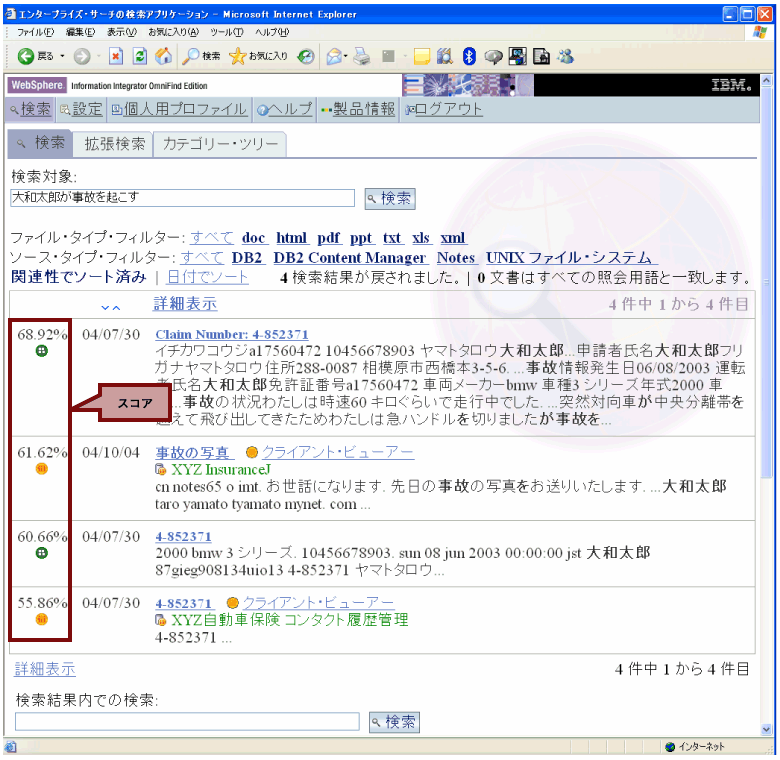This screenshot has width=780, height=760.
Task: Click the Mail envelope icon
Action: pos(334,57)
